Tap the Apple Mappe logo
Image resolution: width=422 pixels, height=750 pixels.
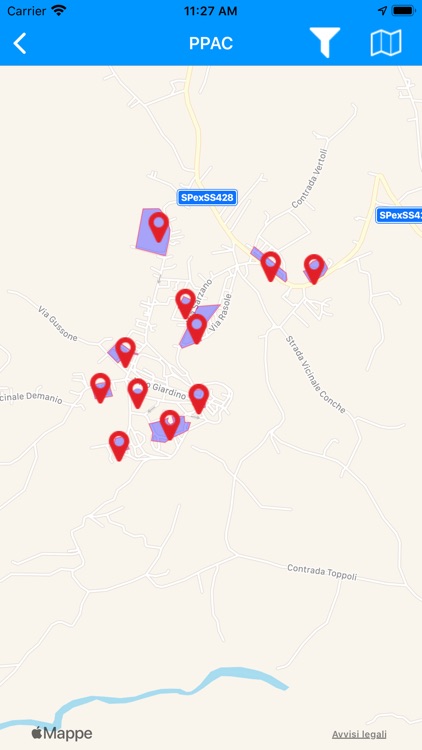(x=62, y=733)
